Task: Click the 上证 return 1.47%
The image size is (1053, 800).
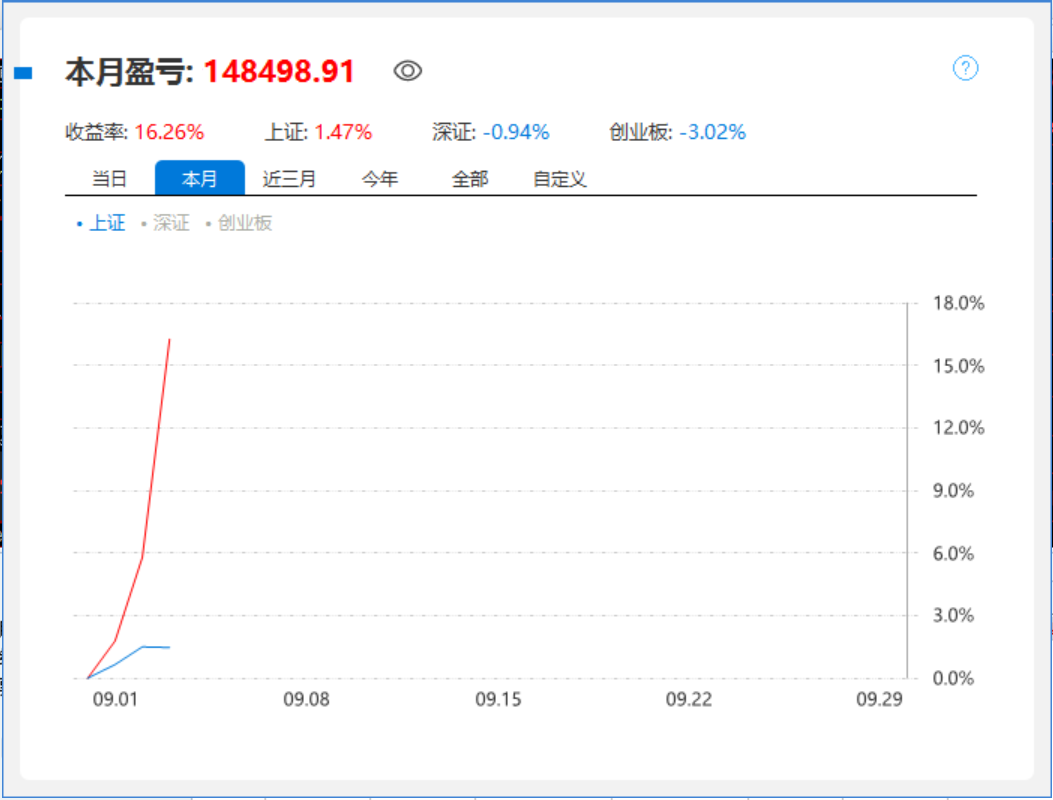Action: (x=343, y=132)
